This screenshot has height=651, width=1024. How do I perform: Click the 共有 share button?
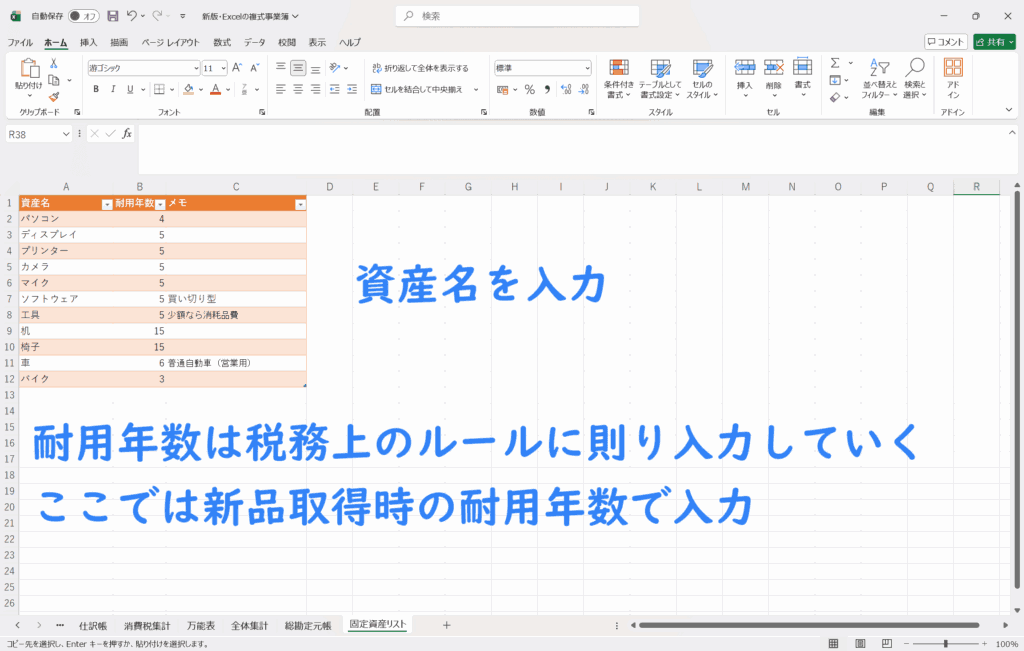point(993,42)
